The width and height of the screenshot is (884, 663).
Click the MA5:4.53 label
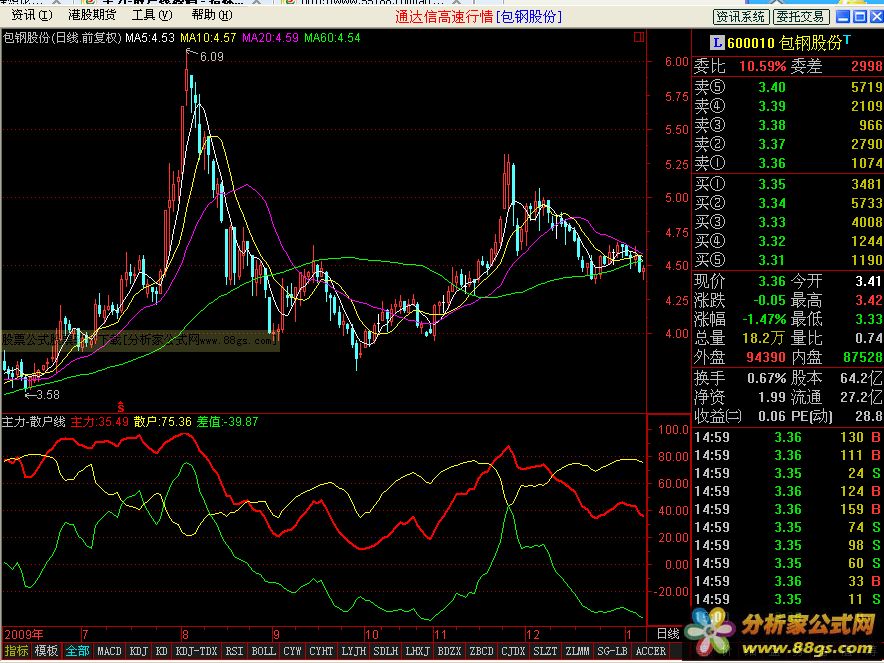click(150, 38)
